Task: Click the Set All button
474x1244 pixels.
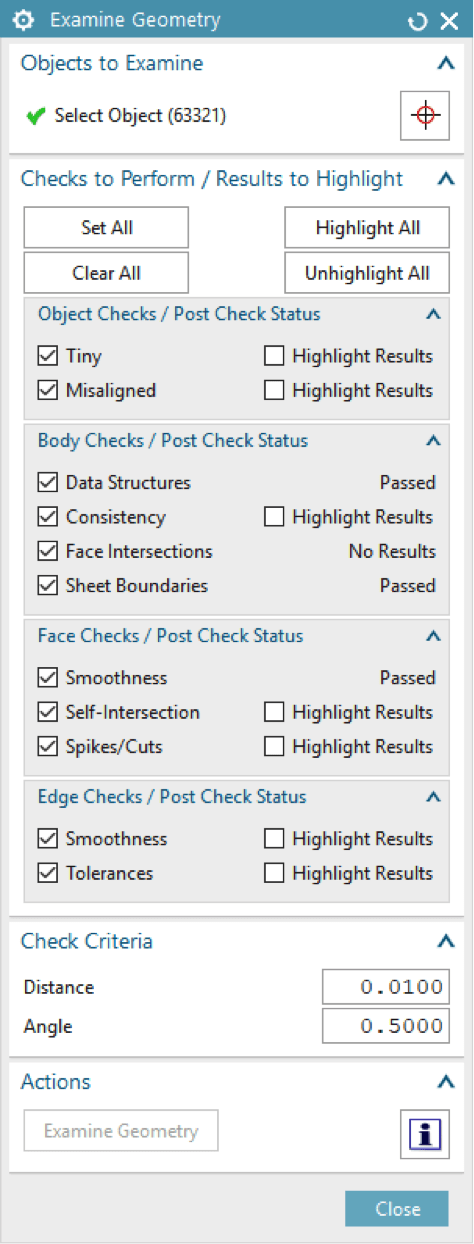Action: [106, 228]
